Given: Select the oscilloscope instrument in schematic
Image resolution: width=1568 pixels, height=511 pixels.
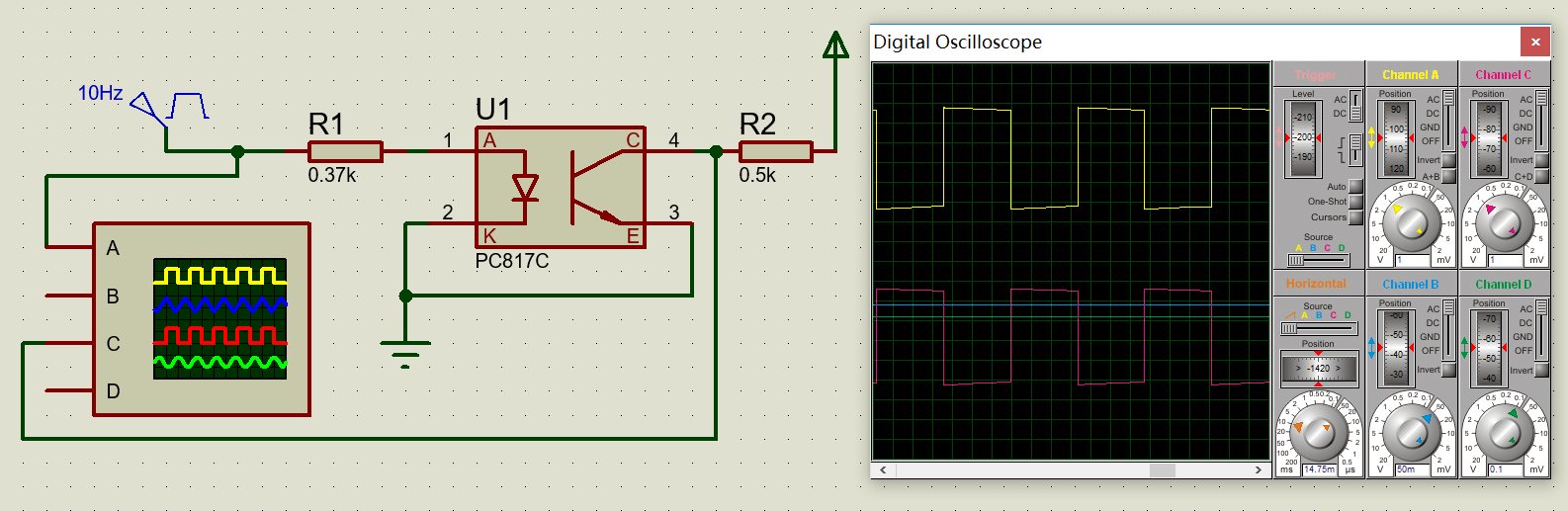Looking at the screenshot, I should pos(202,318).
